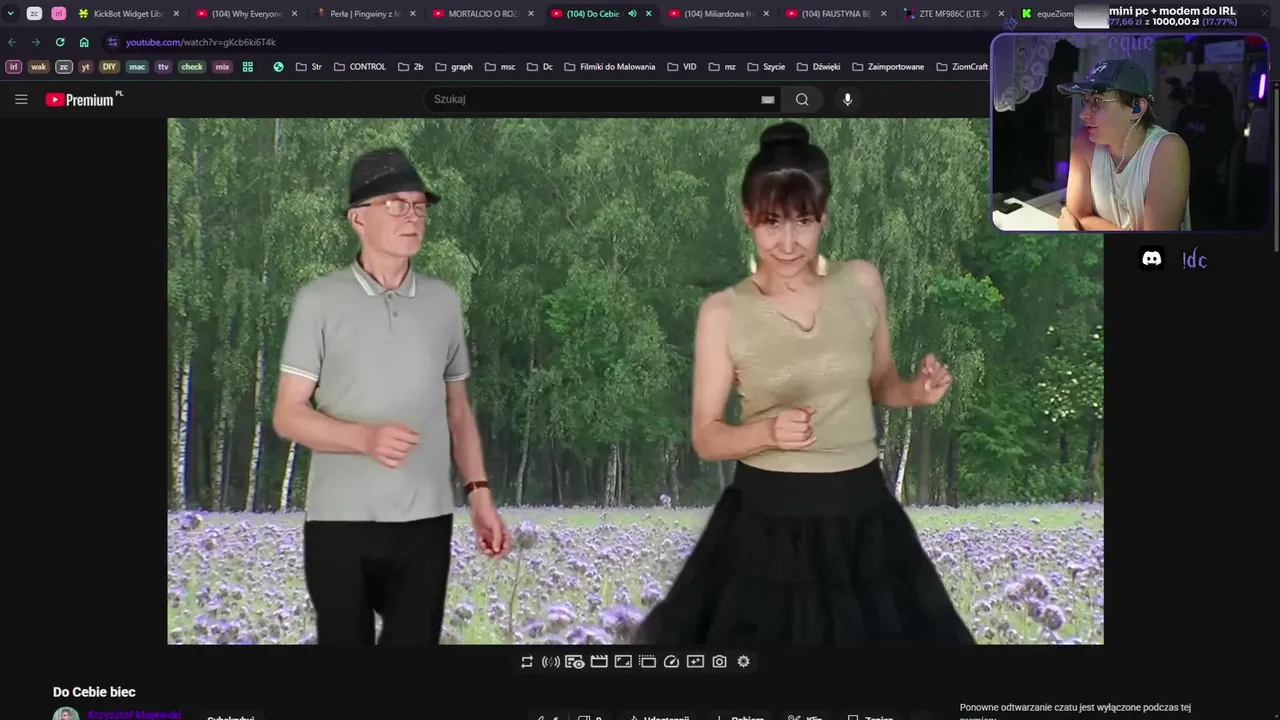The image size is (1280, 720).
Task: Open the mac bookmark
Action: point(137,67)
